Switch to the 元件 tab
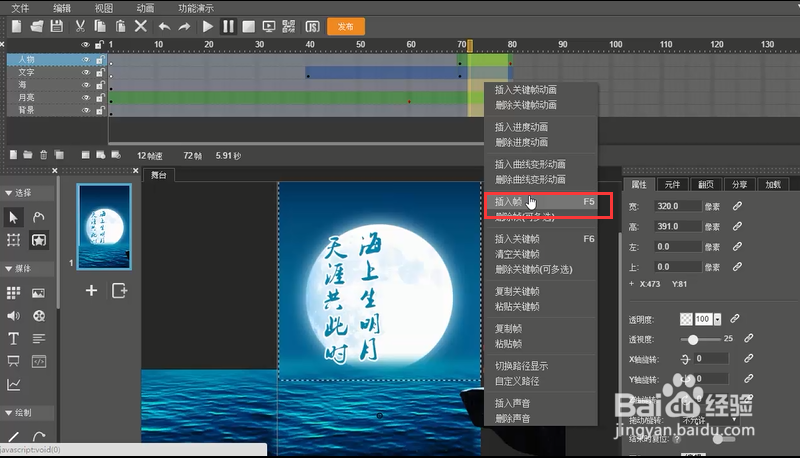The height and width of the screenshot is (458, 800). 672,184
